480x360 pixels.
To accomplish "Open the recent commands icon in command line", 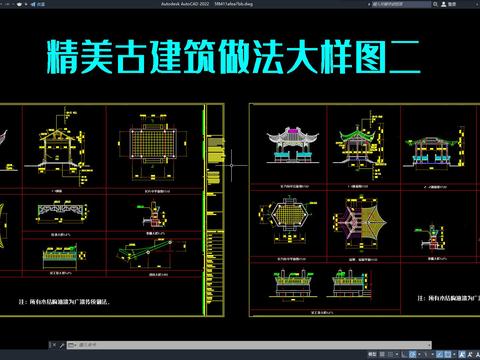I will coord(72,345).
